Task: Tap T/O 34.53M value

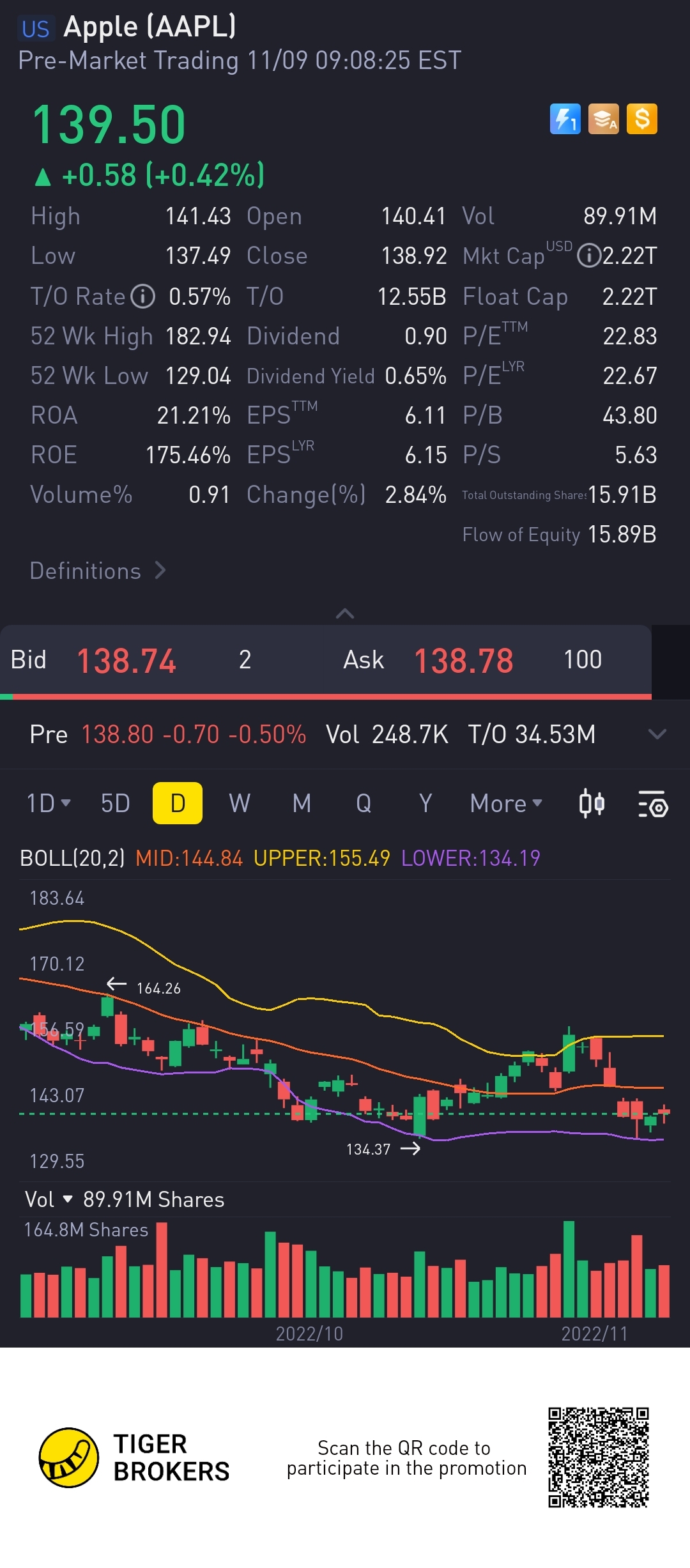Action: 532,734
